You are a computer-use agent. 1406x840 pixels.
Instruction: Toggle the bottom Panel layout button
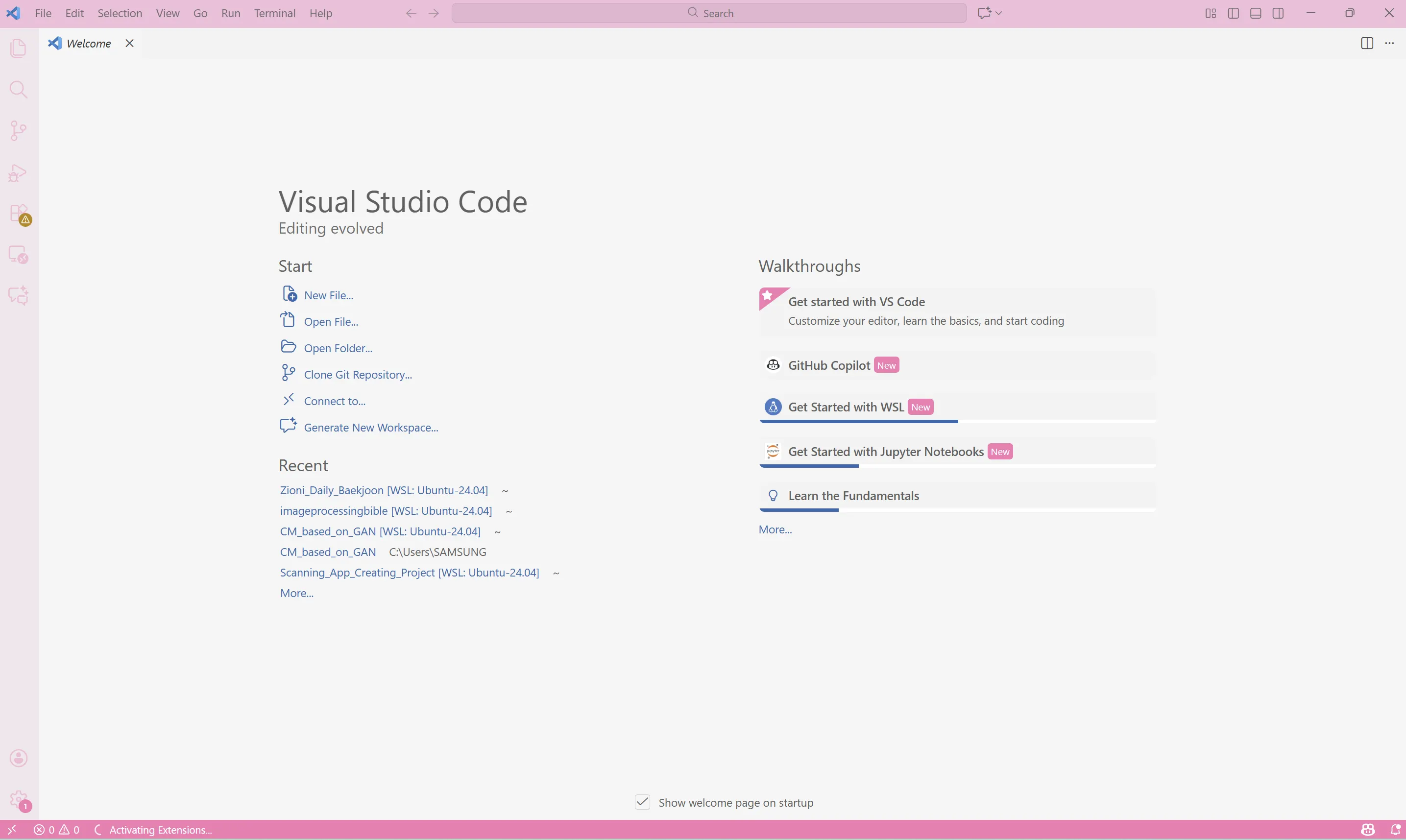click(x=1256, y=13)
